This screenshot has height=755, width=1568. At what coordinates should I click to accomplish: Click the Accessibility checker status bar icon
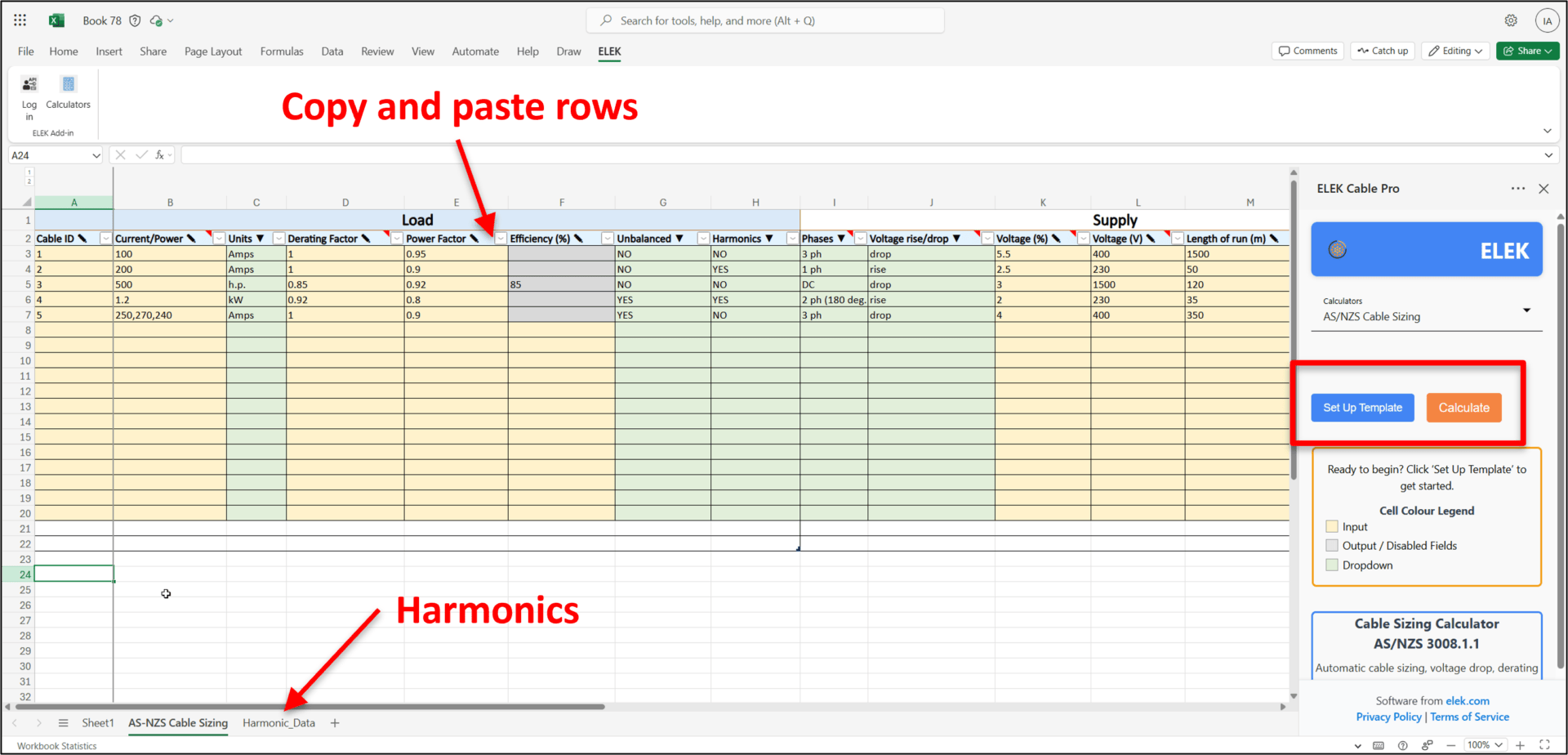[x=1426, y=745]
